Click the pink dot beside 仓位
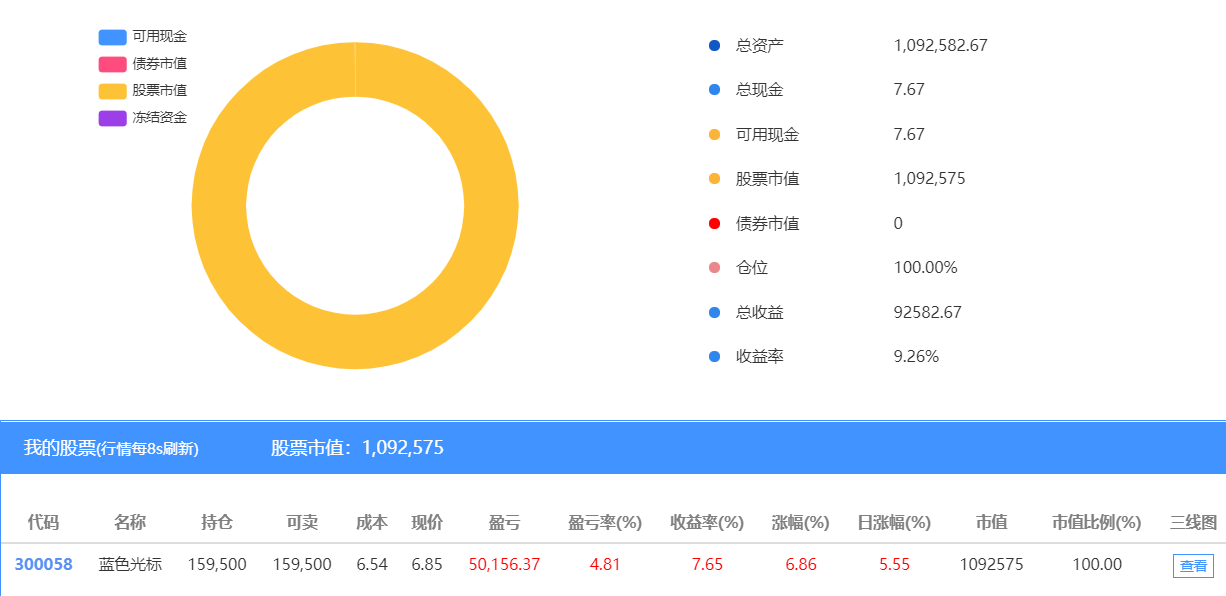Image resolution: width=1226 pixels, height=596 pixels. [x=714, y=268]
